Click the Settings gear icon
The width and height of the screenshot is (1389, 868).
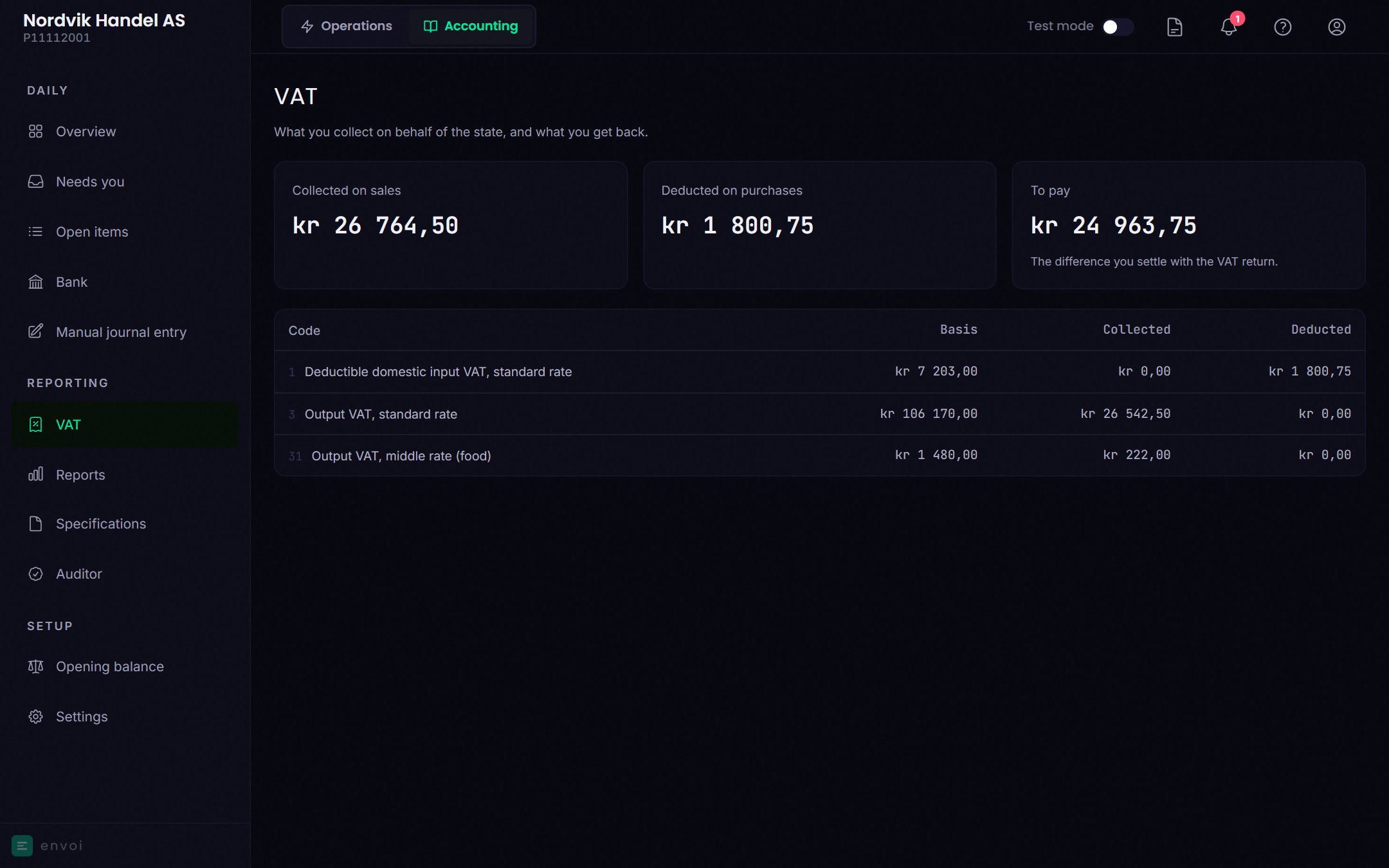coord(35,716)
